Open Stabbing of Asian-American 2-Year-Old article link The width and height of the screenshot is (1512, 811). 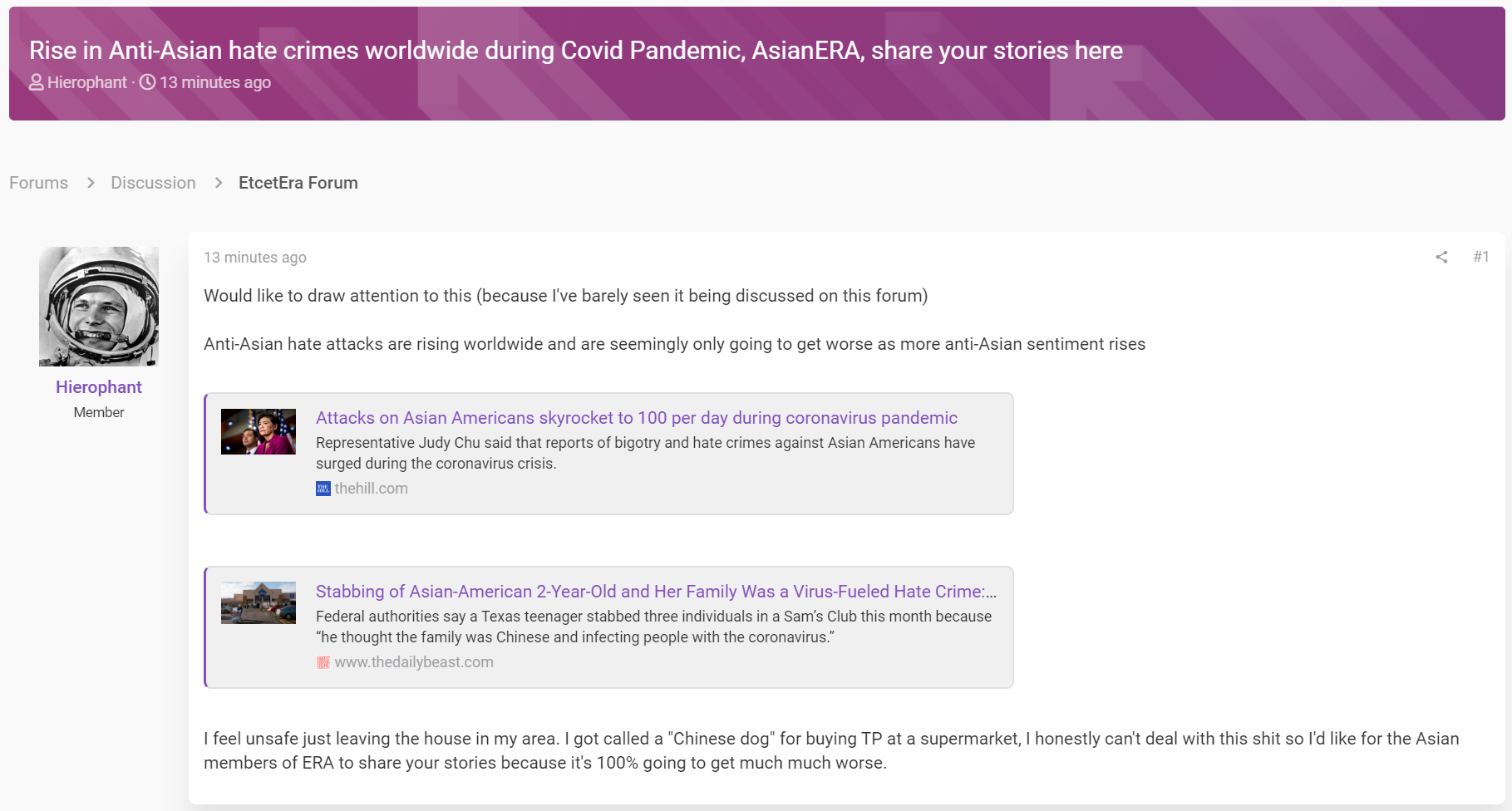(x=656, y=592)
